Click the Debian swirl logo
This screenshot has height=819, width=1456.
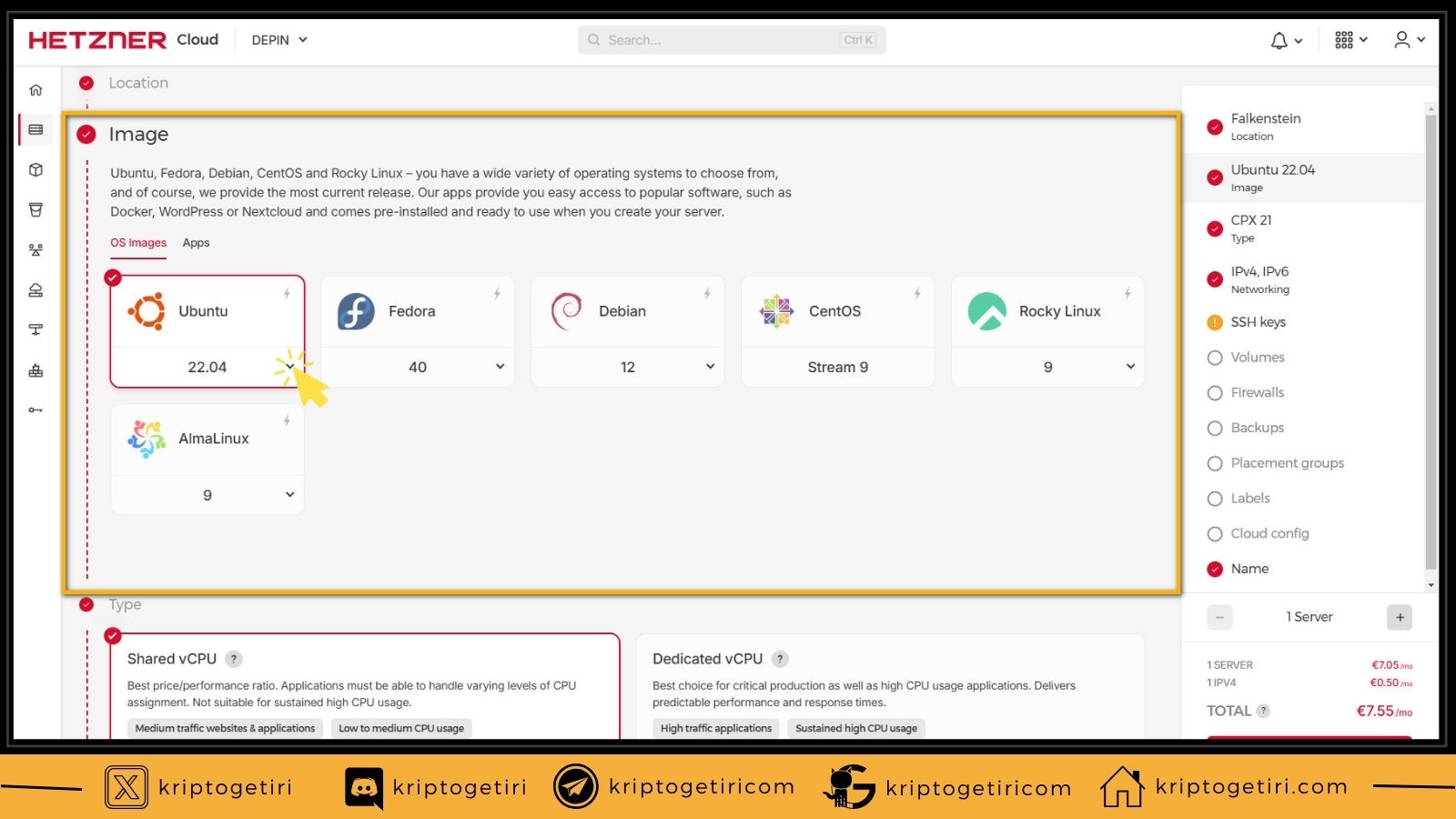567,311
